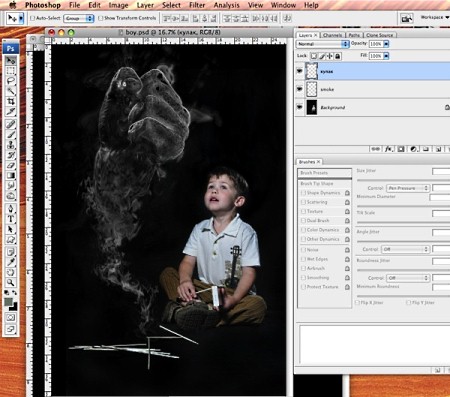Hide the Background layer
Image resolution: width=450 pixels, height=397 pixels.
[x=299, y=107]
